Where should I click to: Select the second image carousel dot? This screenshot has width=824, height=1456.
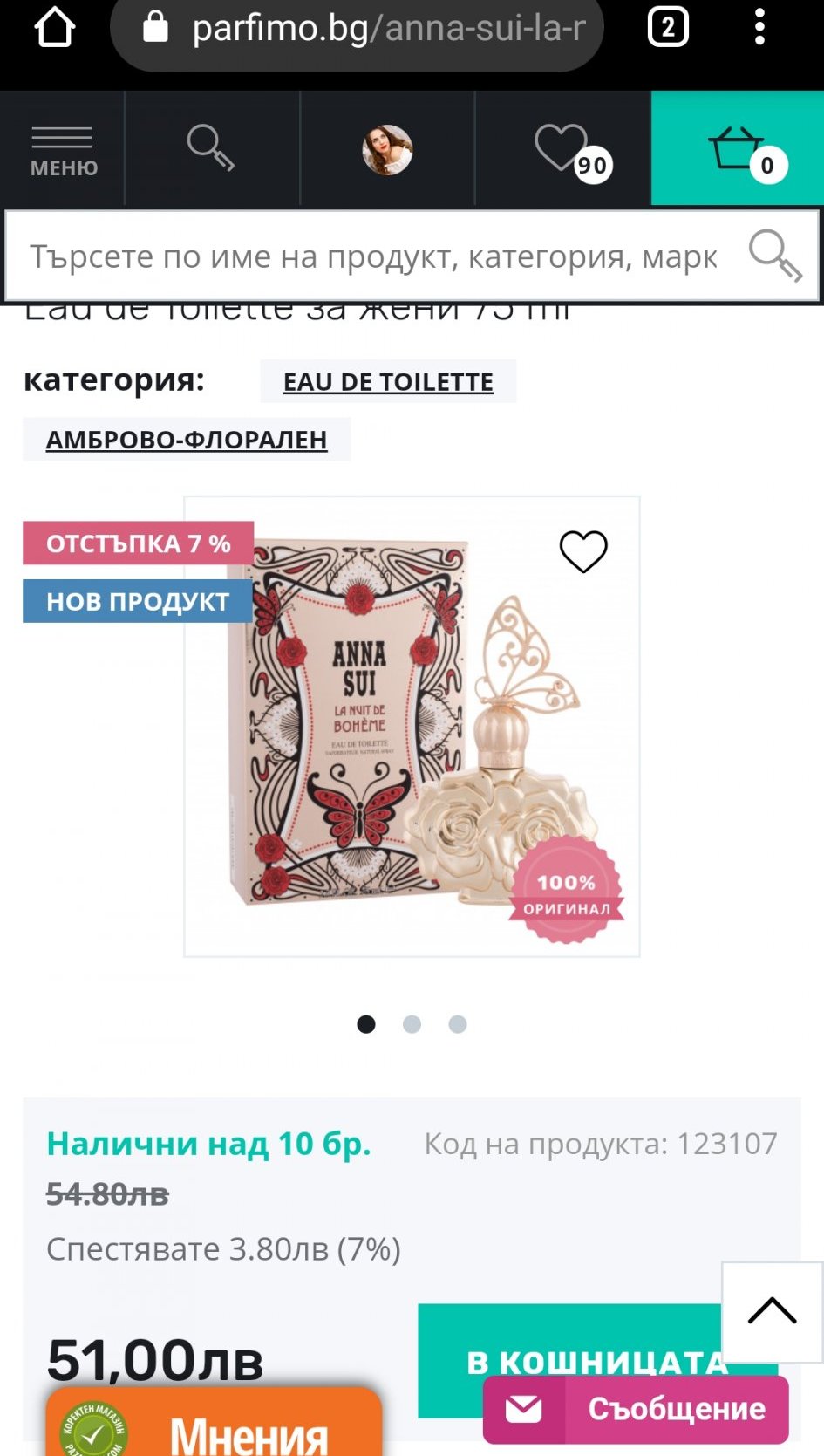tap(412, 1024)
